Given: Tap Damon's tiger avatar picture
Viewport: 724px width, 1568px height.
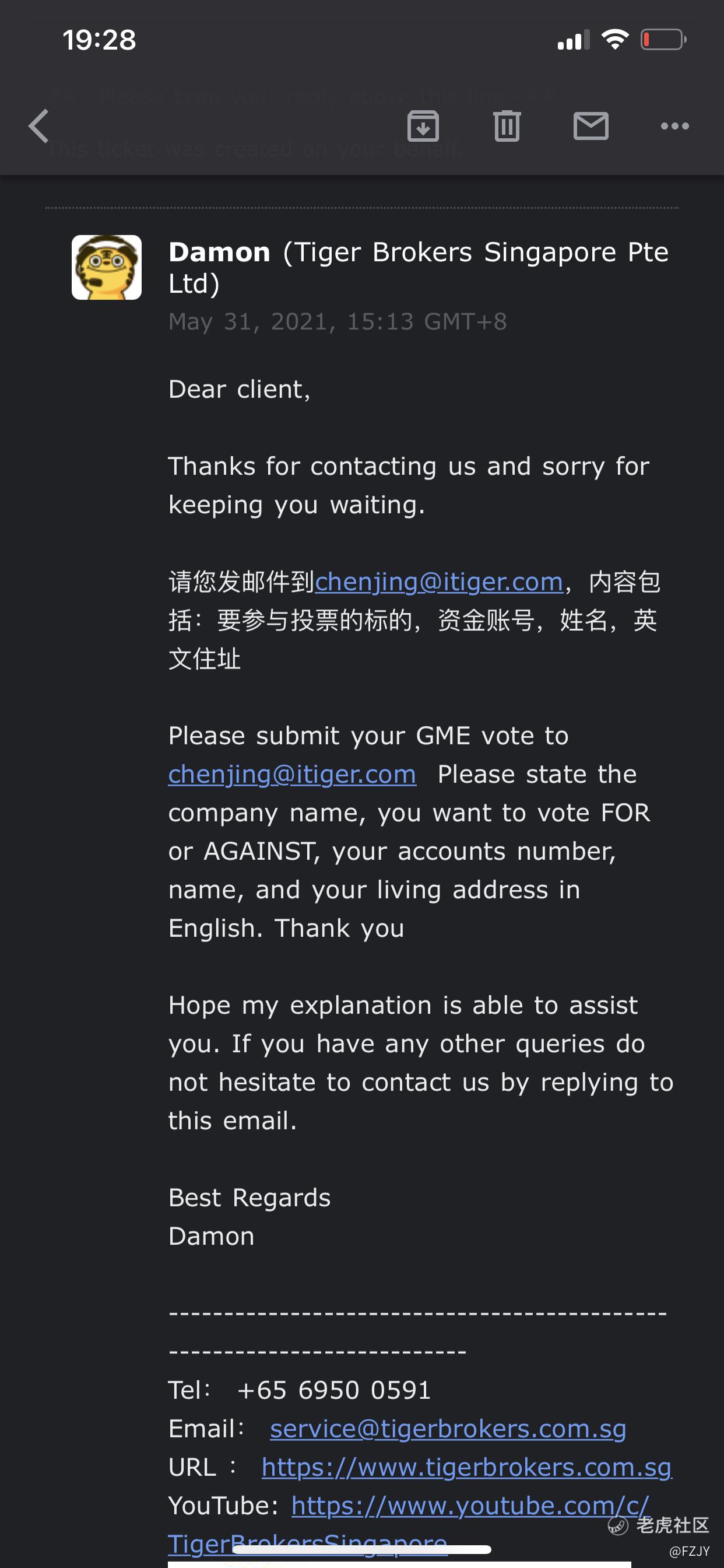Looking at the screenshot, I should coord(107,267).
